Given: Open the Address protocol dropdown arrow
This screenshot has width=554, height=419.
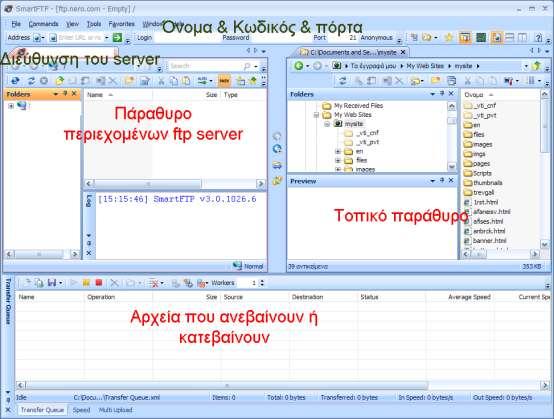Looking at the screenshot, I should tap(43, 37).
